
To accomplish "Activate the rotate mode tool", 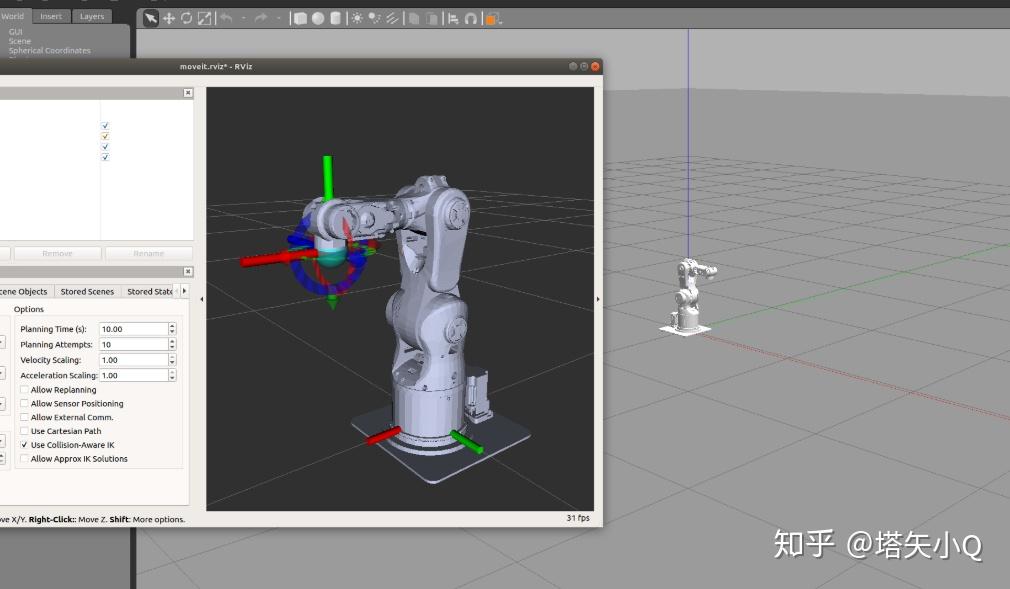I will click(186, 18).
